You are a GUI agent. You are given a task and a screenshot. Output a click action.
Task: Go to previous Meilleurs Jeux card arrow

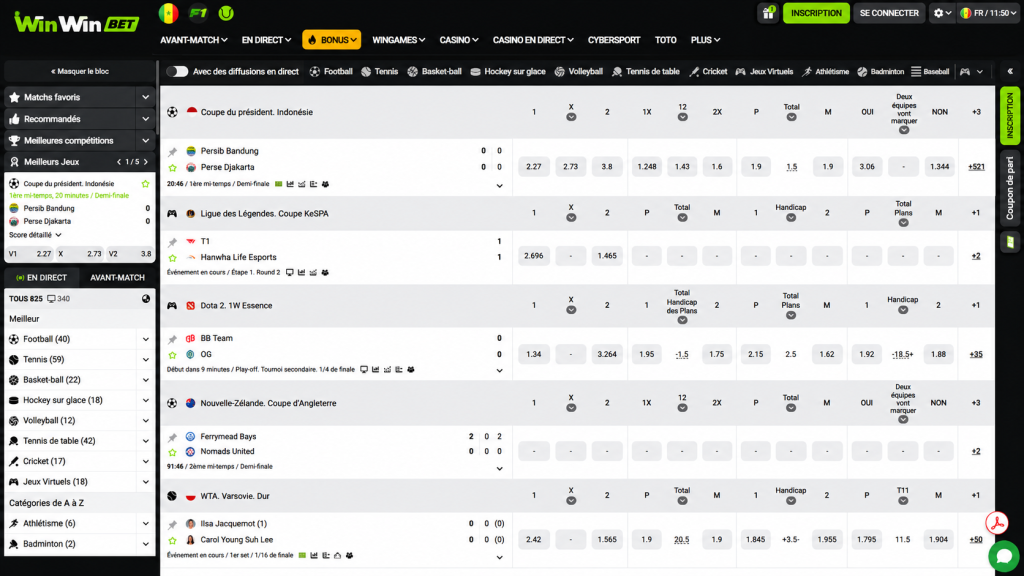coord(119,162)
